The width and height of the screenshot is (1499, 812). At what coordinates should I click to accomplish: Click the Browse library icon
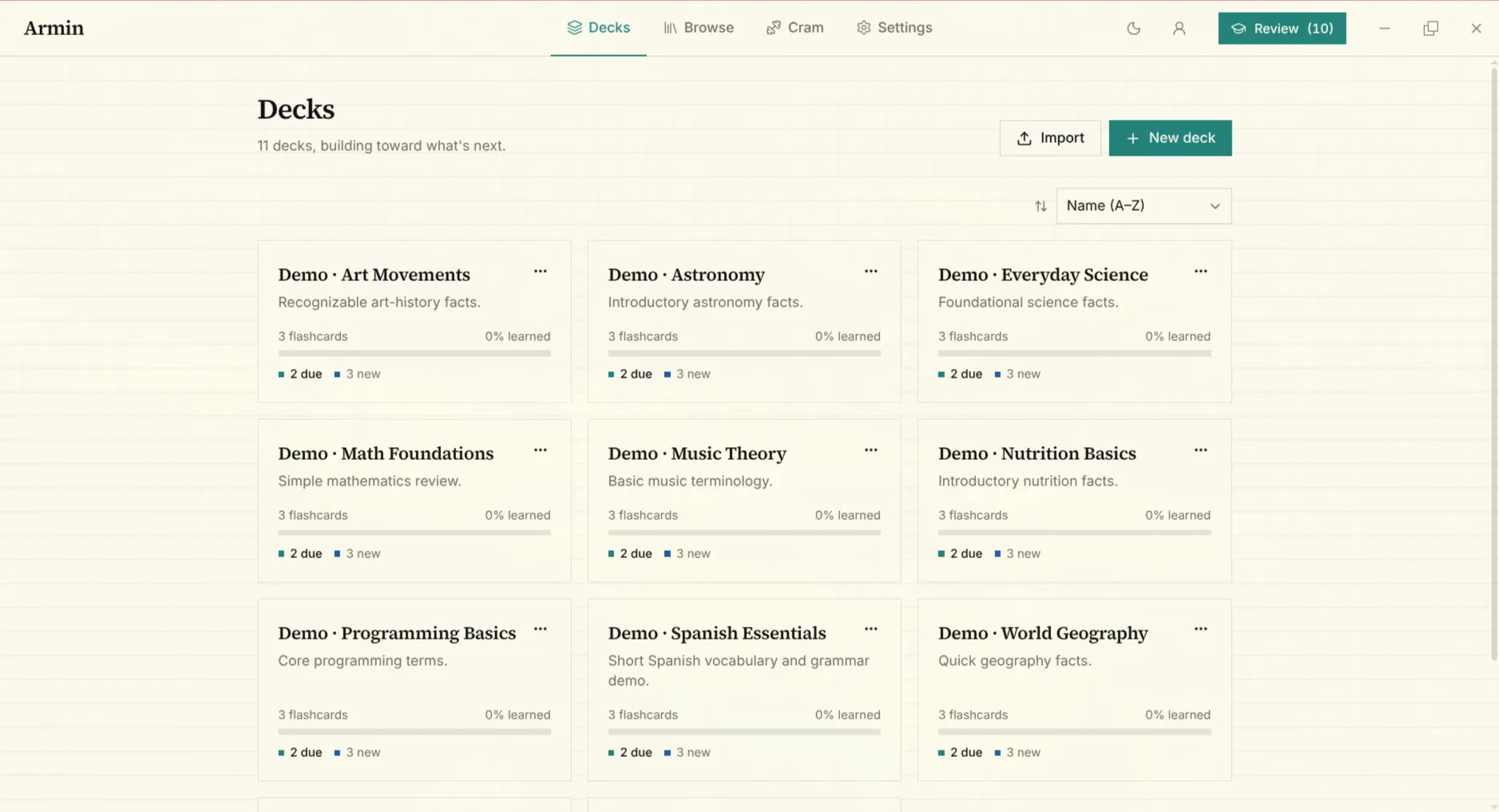pos(670,28)
